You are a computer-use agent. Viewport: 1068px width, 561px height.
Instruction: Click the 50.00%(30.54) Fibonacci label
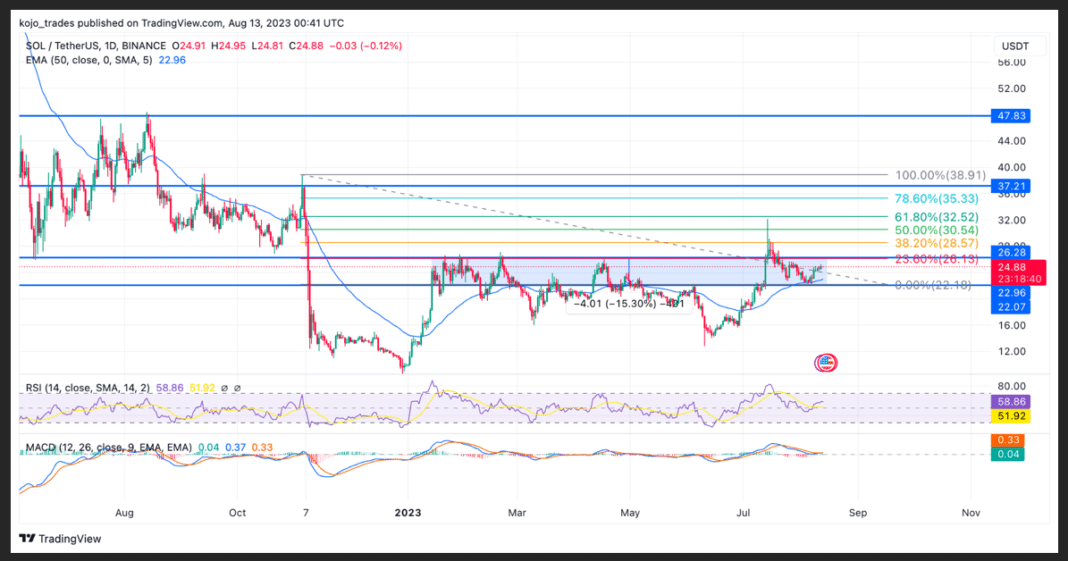pyautogui.click(x=937, y=230)
